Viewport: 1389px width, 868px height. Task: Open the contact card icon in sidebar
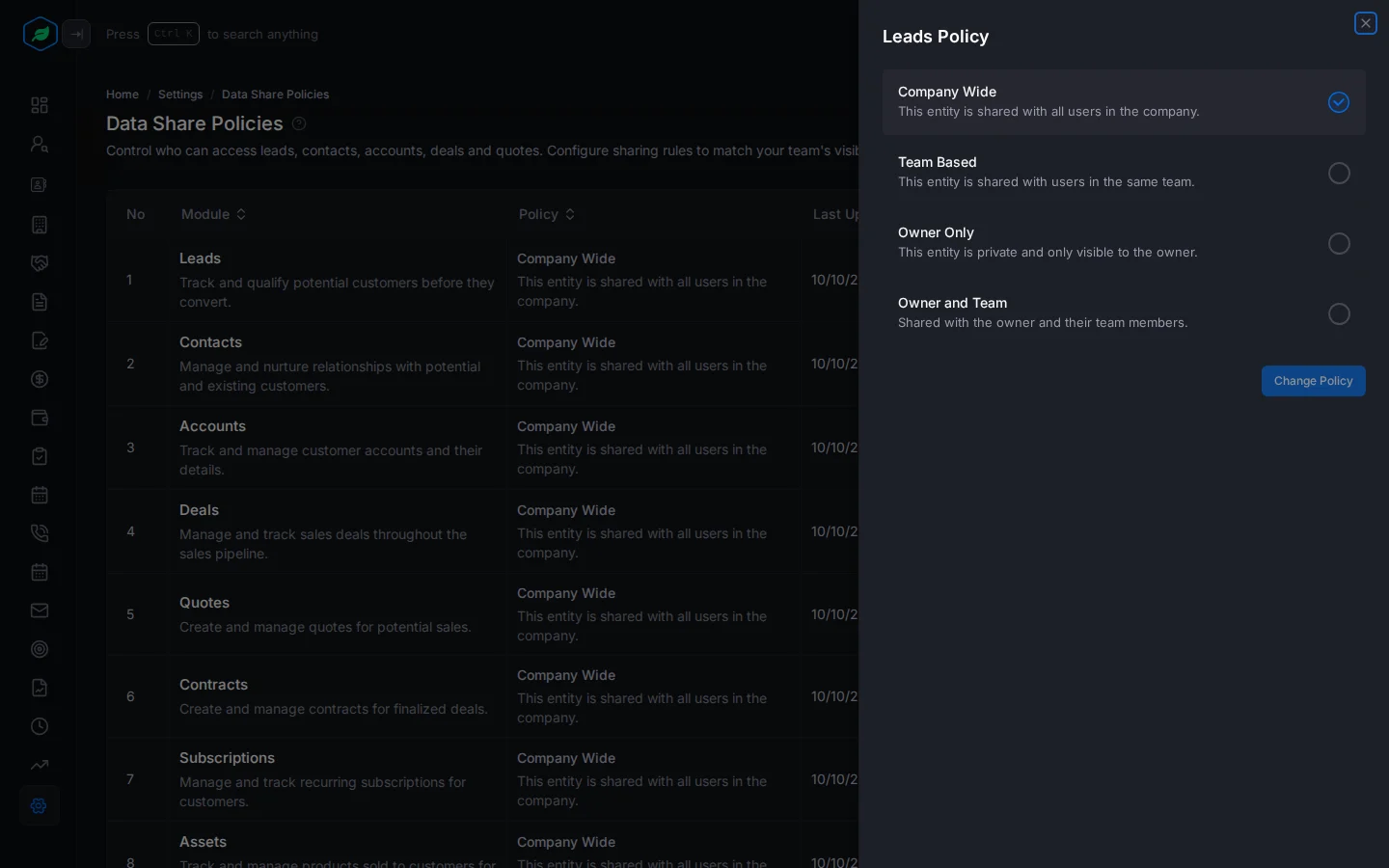point(40,184)
